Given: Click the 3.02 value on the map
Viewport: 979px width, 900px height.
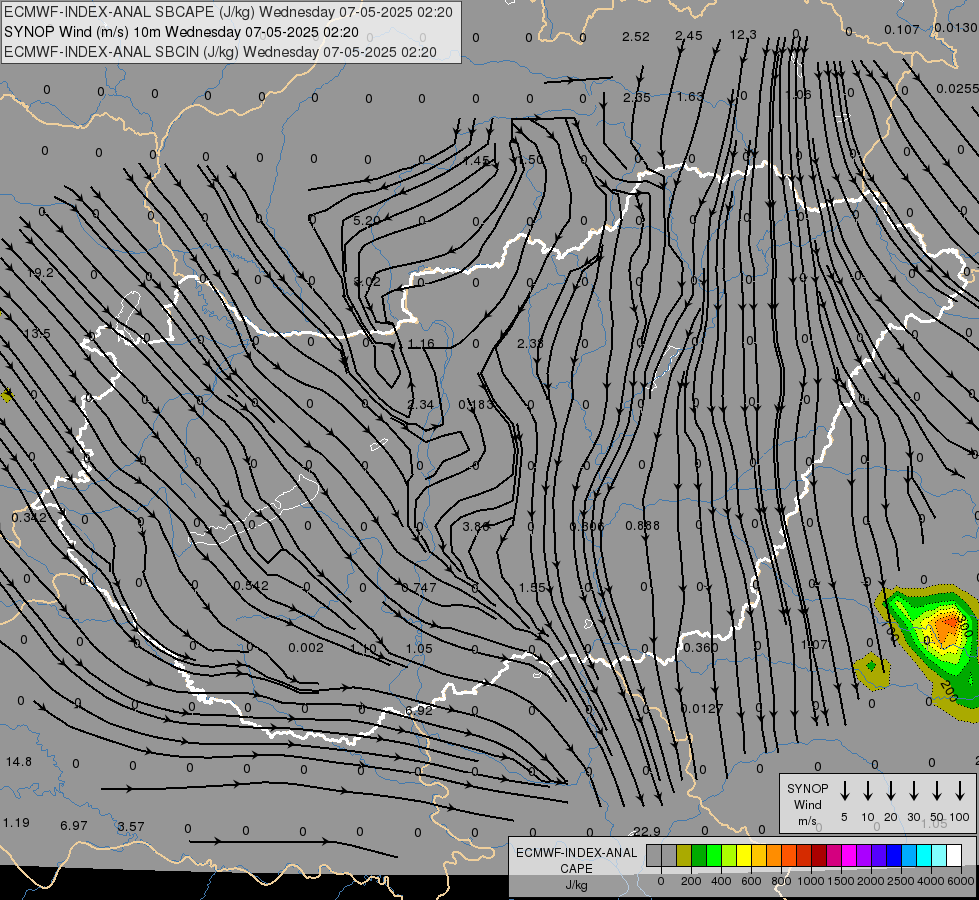Looking at the screenshot, I should pos(367,282).
